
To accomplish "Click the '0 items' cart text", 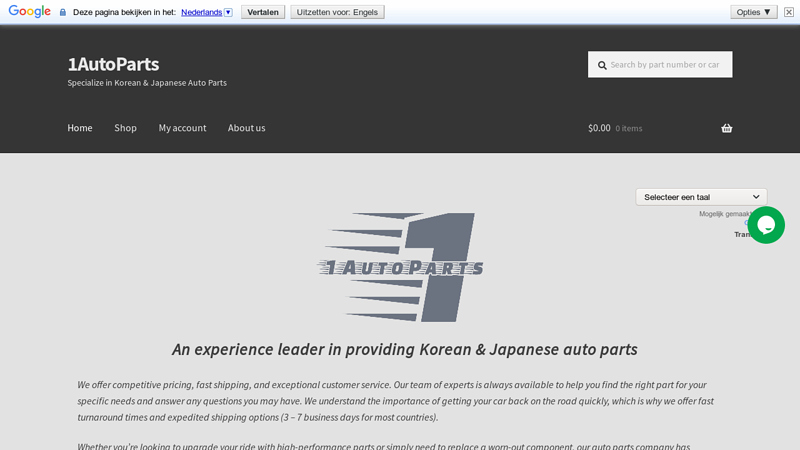I will tap(629, 129).
